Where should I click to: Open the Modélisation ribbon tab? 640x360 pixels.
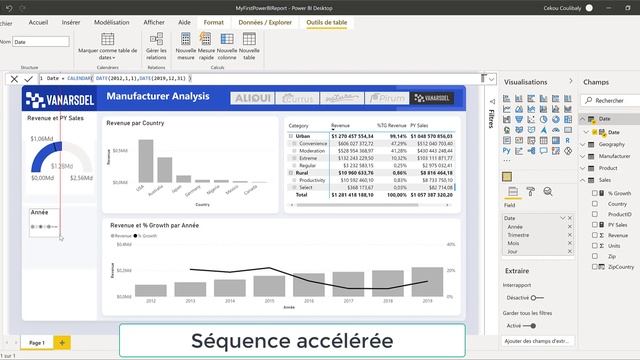click(x=111, y=22)
